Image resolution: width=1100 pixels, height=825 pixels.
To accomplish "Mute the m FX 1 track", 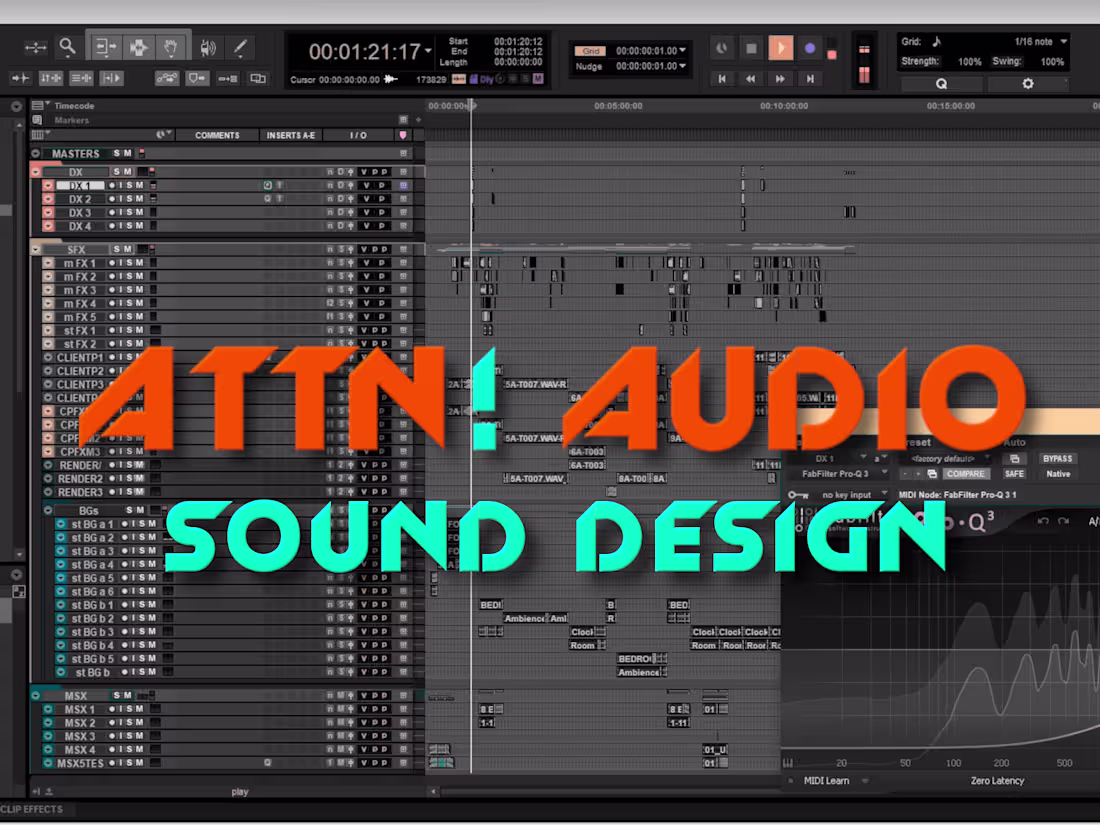I will pyautogui.click(x=140, y=263).
